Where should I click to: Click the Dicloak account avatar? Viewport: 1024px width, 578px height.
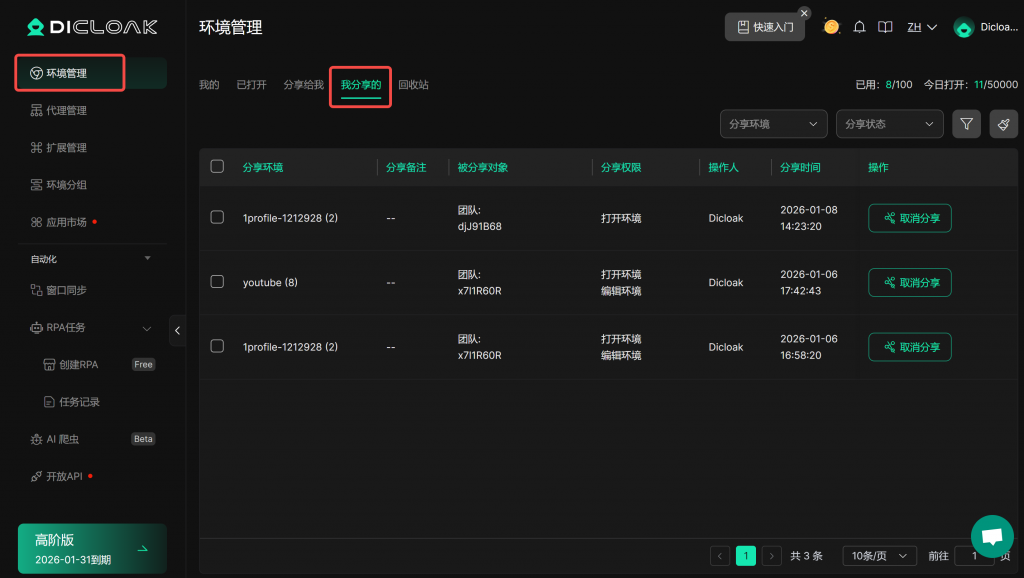point(964,28)
